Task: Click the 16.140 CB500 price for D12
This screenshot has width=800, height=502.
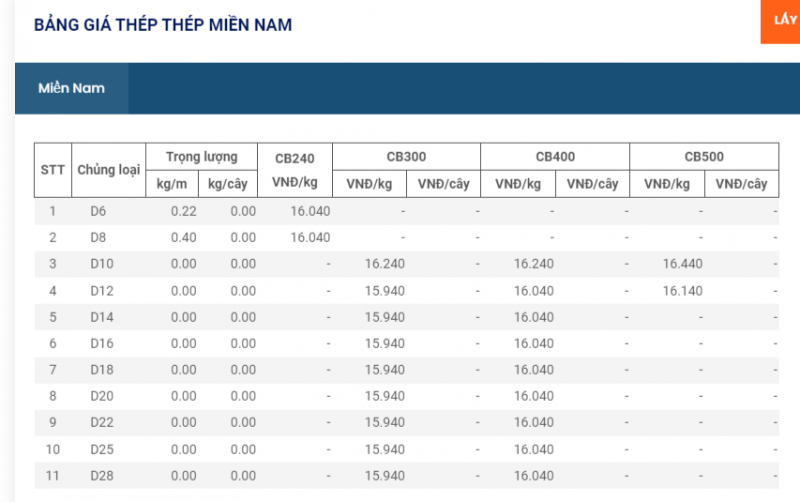Action: tap(683, 291)
